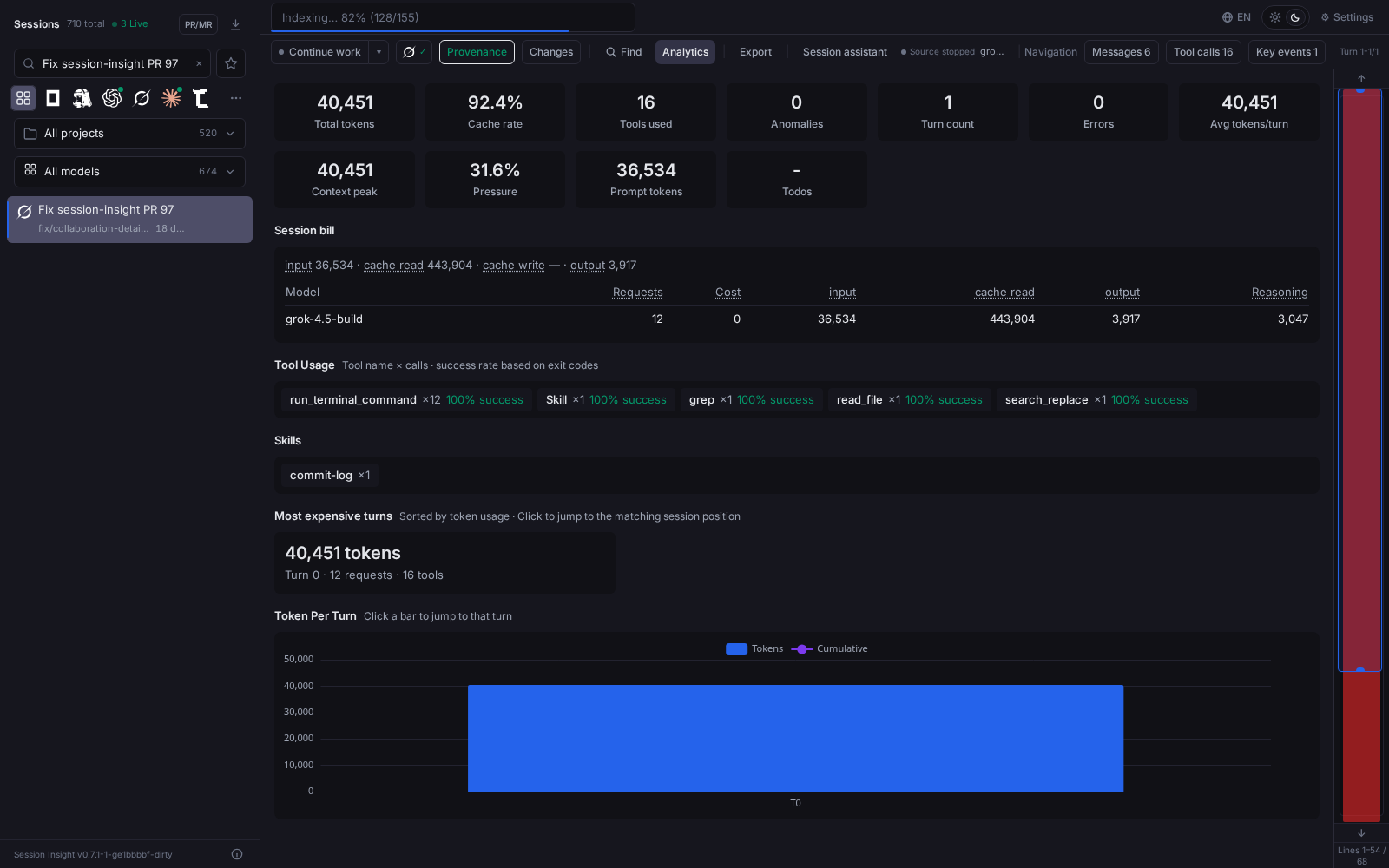Clear the session search text
This screenshot has height=868, width=1389.
pos(199,63)
